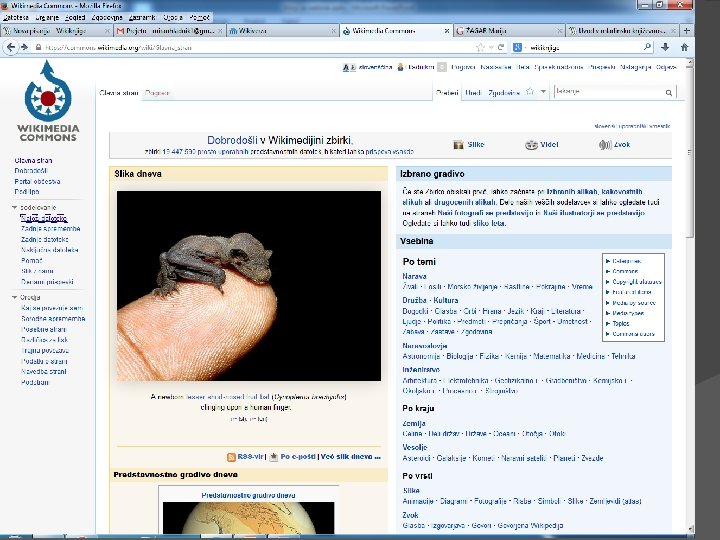Click the Wikimedia Commons logo

point(48,102)
